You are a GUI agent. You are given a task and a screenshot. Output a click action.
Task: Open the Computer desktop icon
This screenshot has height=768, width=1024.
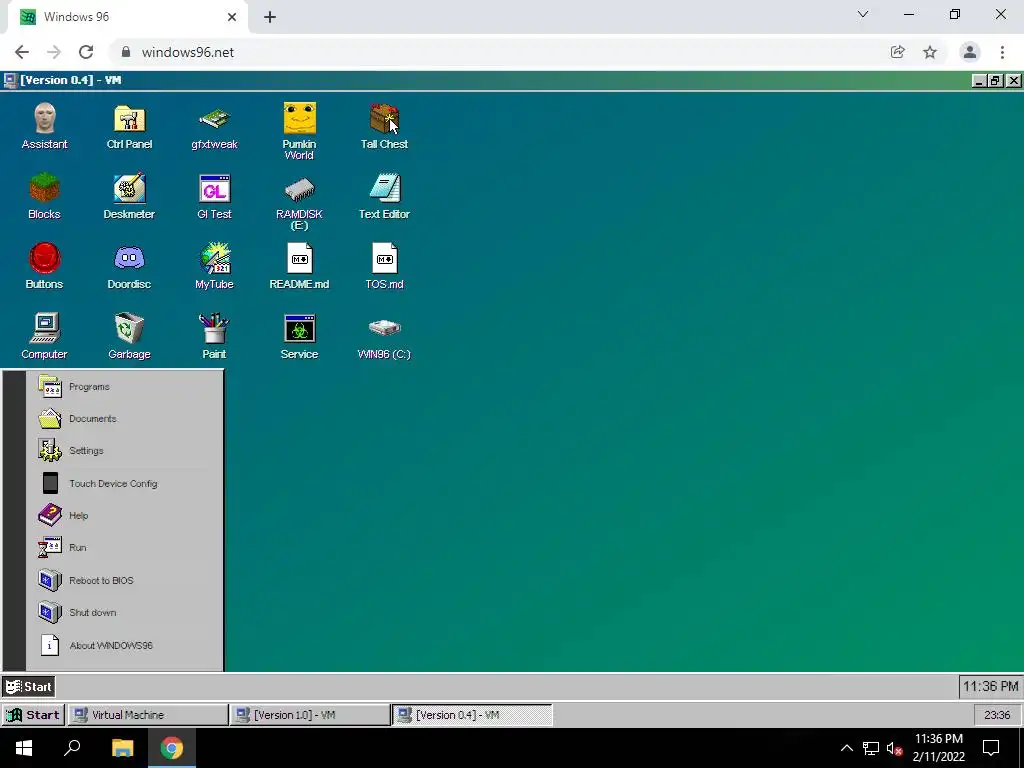(x=44, y=336)
